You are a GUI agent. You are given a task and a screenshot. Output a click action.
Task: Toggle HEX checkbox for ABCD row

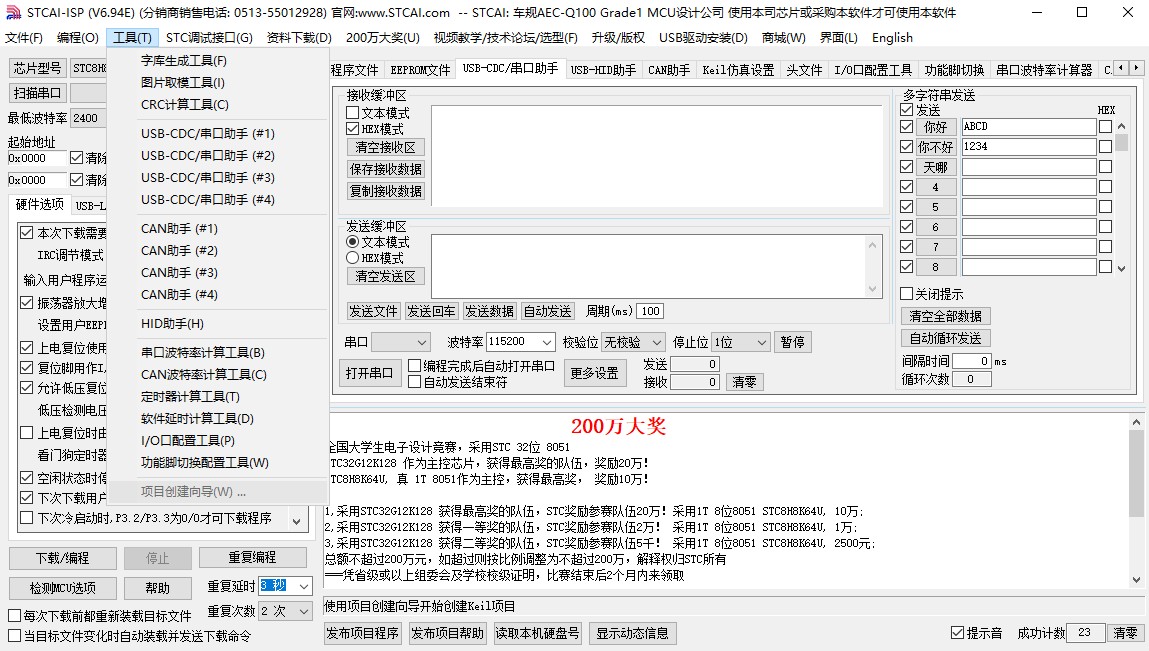(1105, 126)
